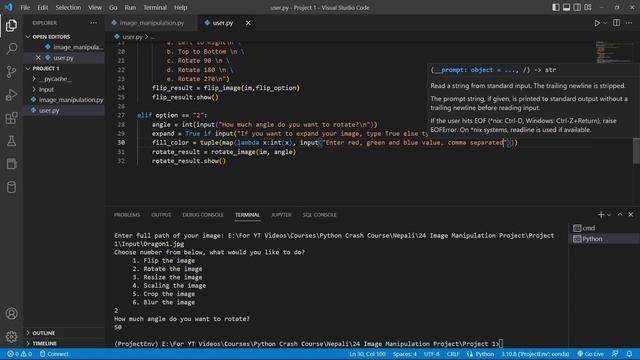
Task: Add a new terminal with plus icon
Action: [x=600, y=215]
